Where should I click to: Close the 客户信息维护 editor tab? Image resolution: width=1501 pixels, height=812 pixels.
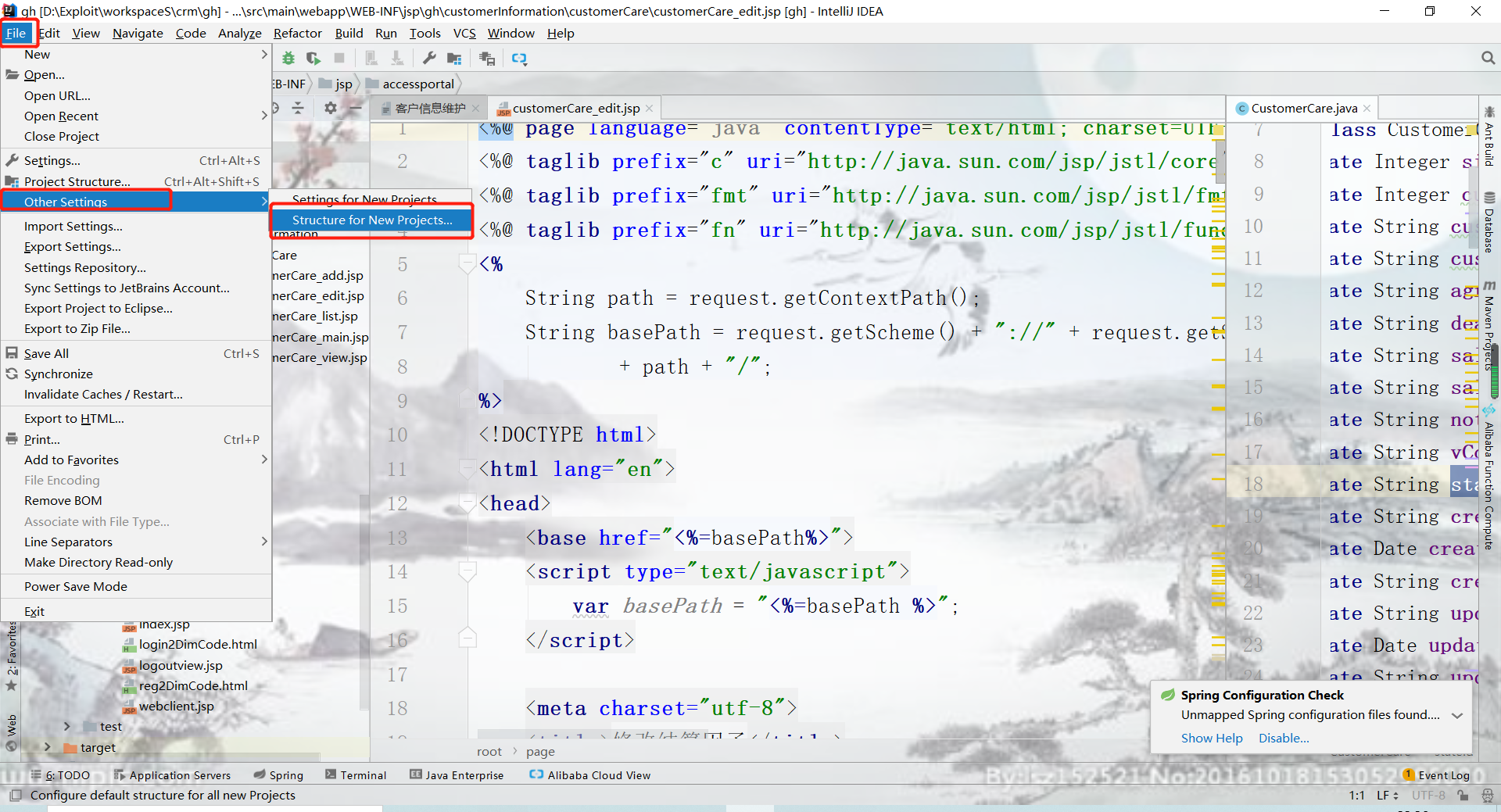(x=475, y=109)
